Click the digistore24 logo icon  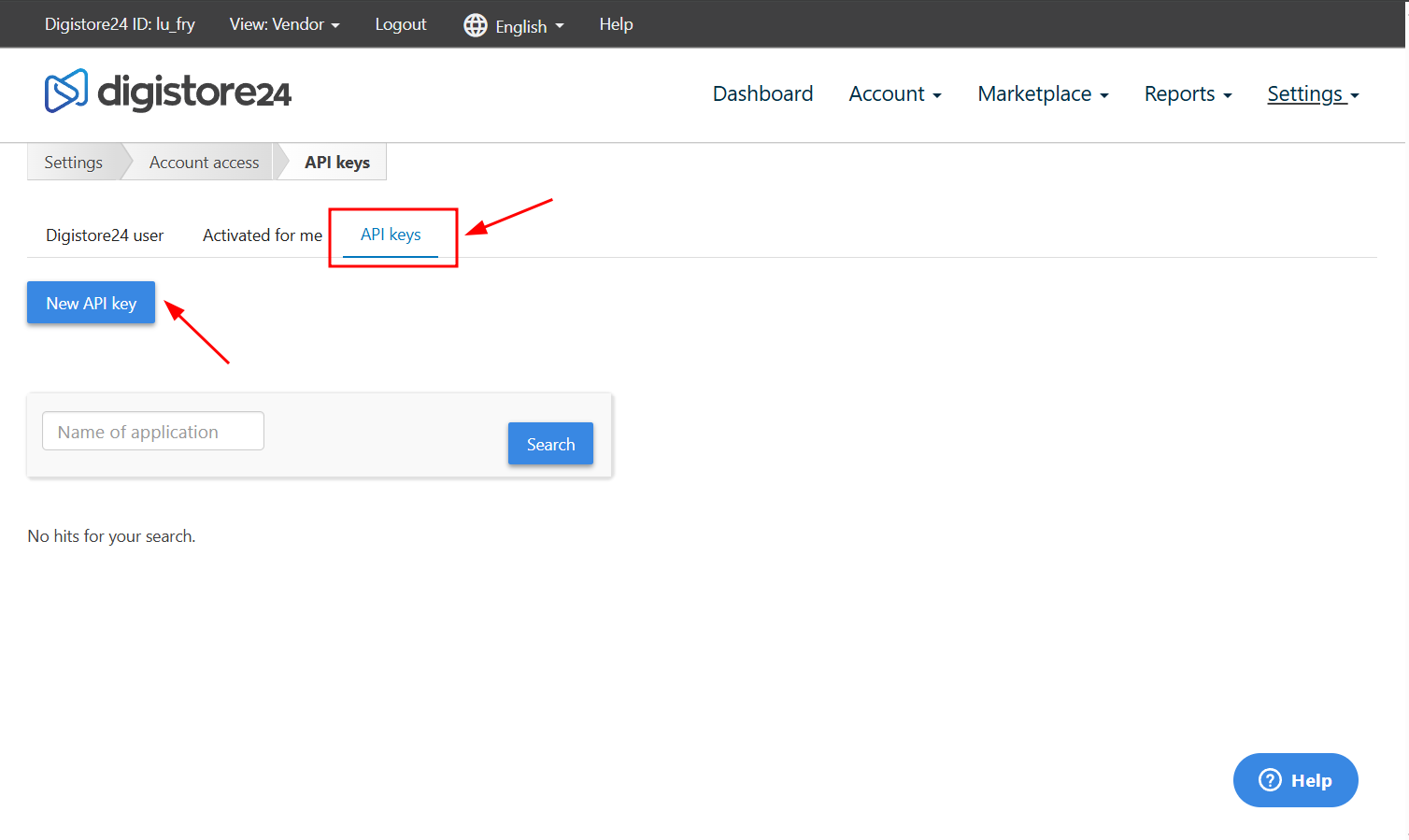coord(66,92)
